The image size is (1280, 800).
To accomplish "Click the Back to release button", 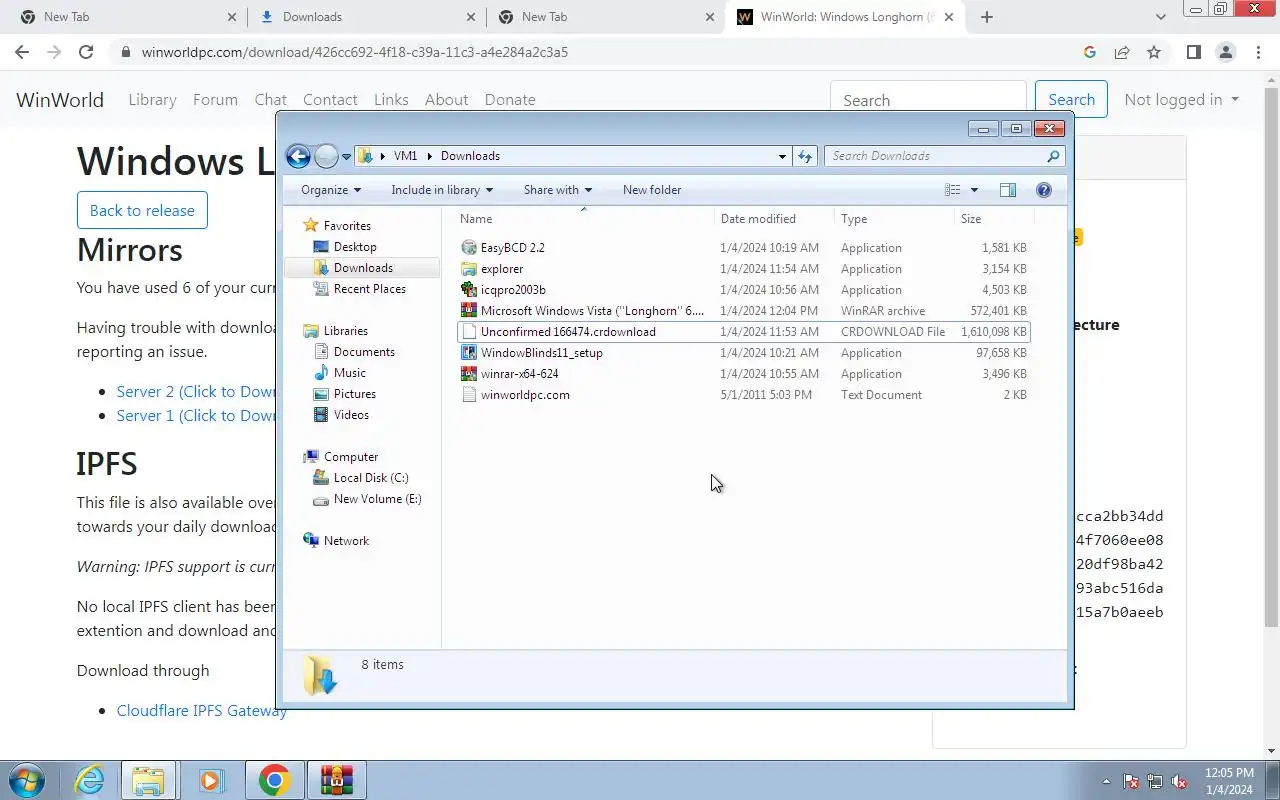I will pos(142,210).
